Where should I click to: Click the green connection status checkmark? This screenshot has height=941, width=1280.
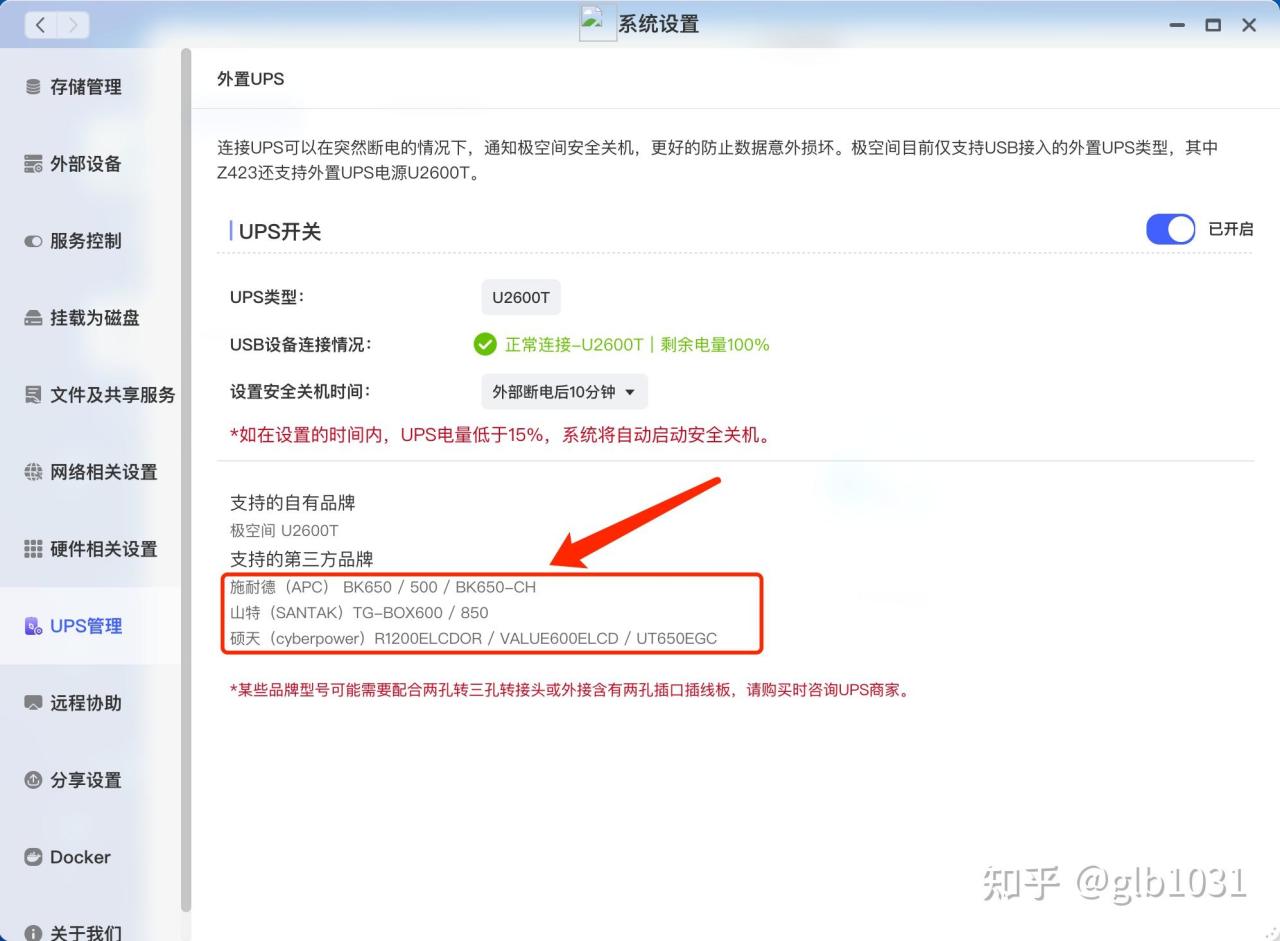(x=485, y=344)
